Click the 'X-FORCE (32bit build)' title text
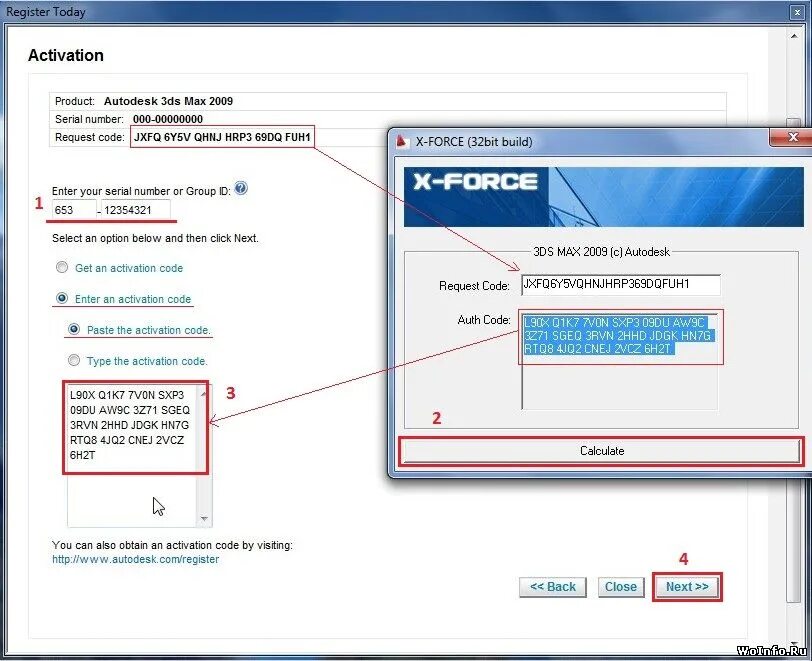 point(474,141)
